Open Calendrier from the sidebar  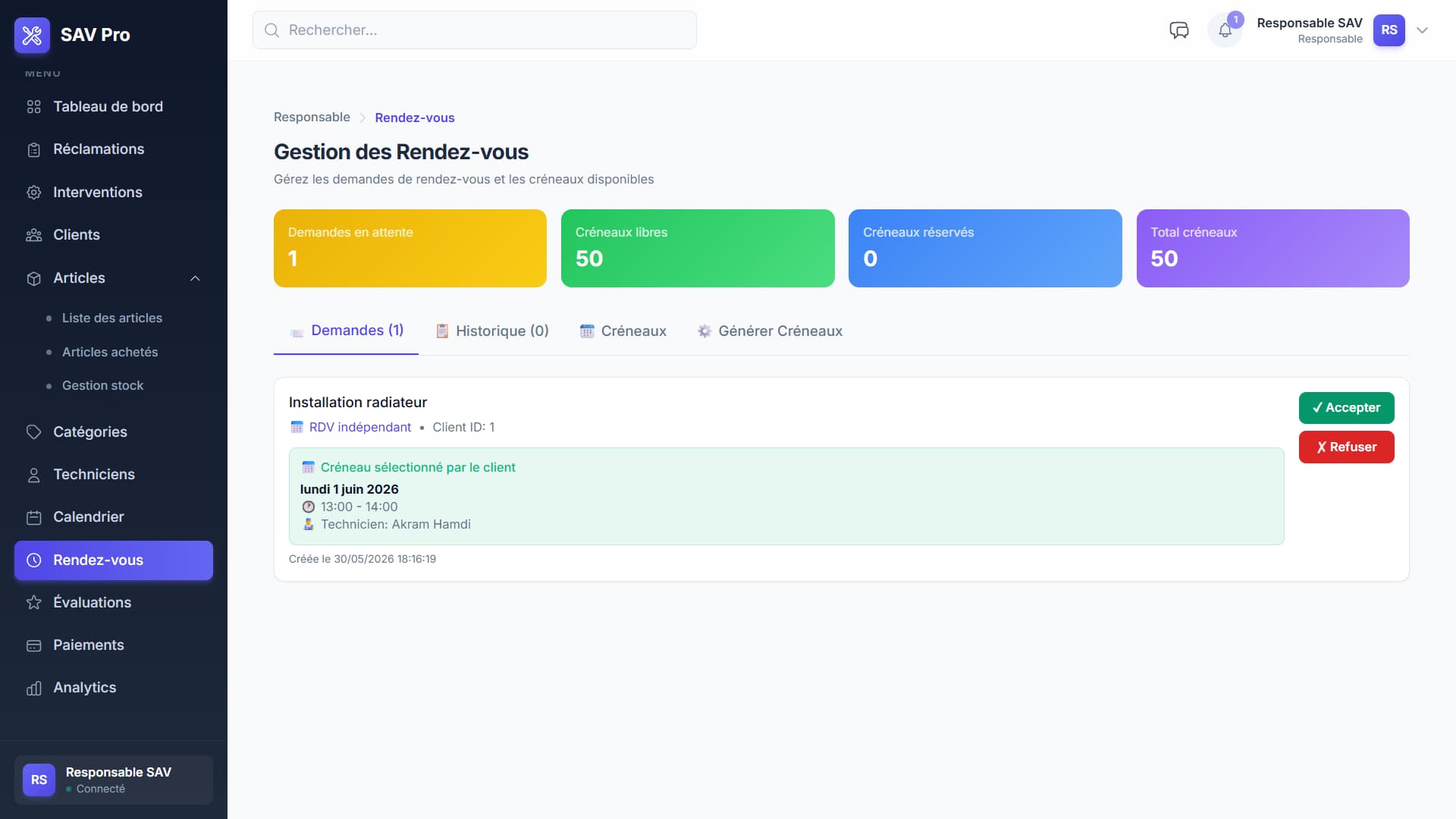pos(114,517)
